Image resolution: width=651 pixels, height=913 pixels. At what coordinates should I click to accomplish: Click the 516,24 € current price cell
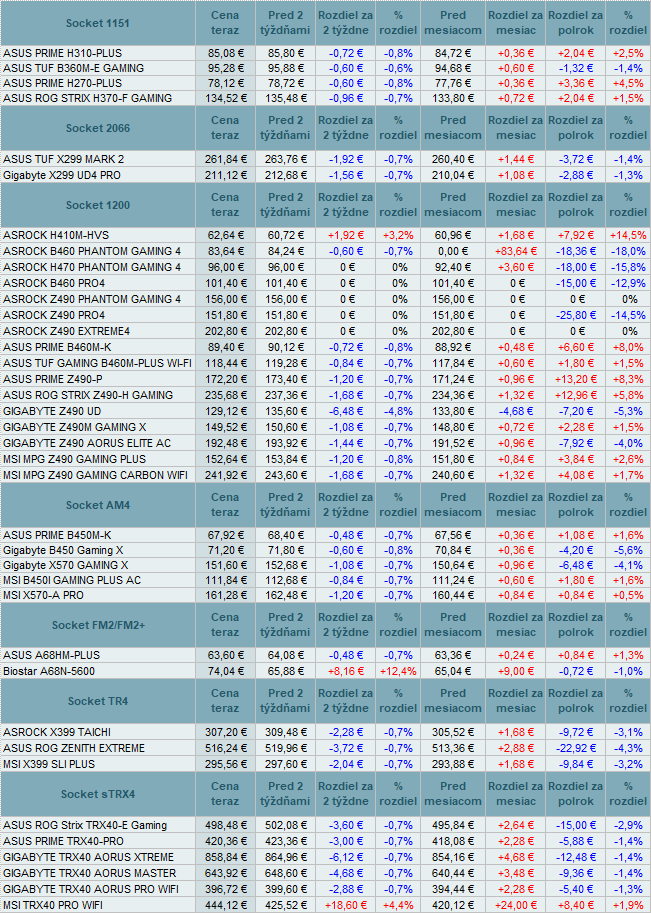pos(225,748)
